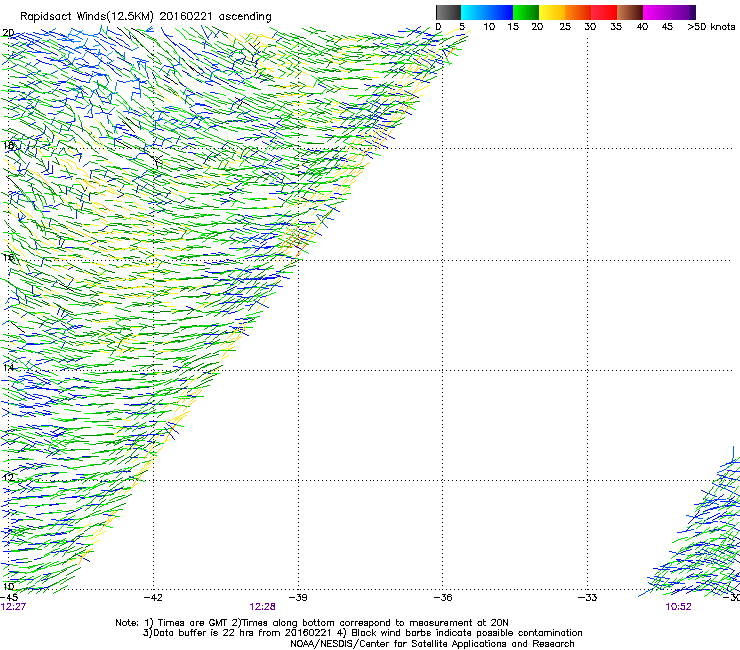Click the purple time label '10:52'
The height and width of the screenshot is (650, 740).
pos(678,607)
